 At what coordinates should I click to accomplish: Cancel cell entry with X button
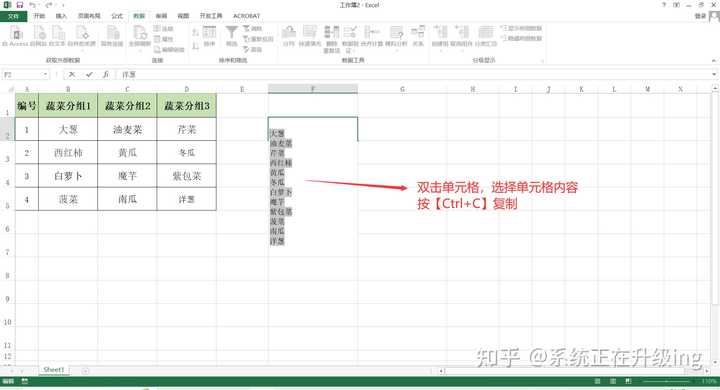[72, 74]
